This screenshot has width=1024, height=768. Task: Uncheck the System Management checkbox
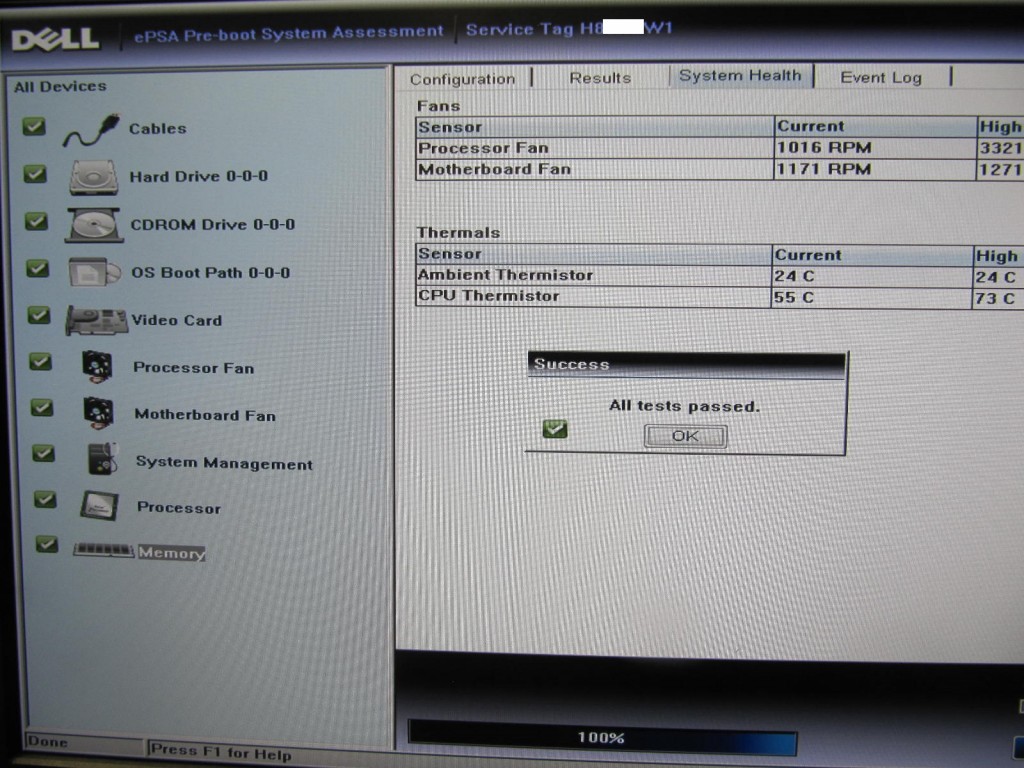44,454
